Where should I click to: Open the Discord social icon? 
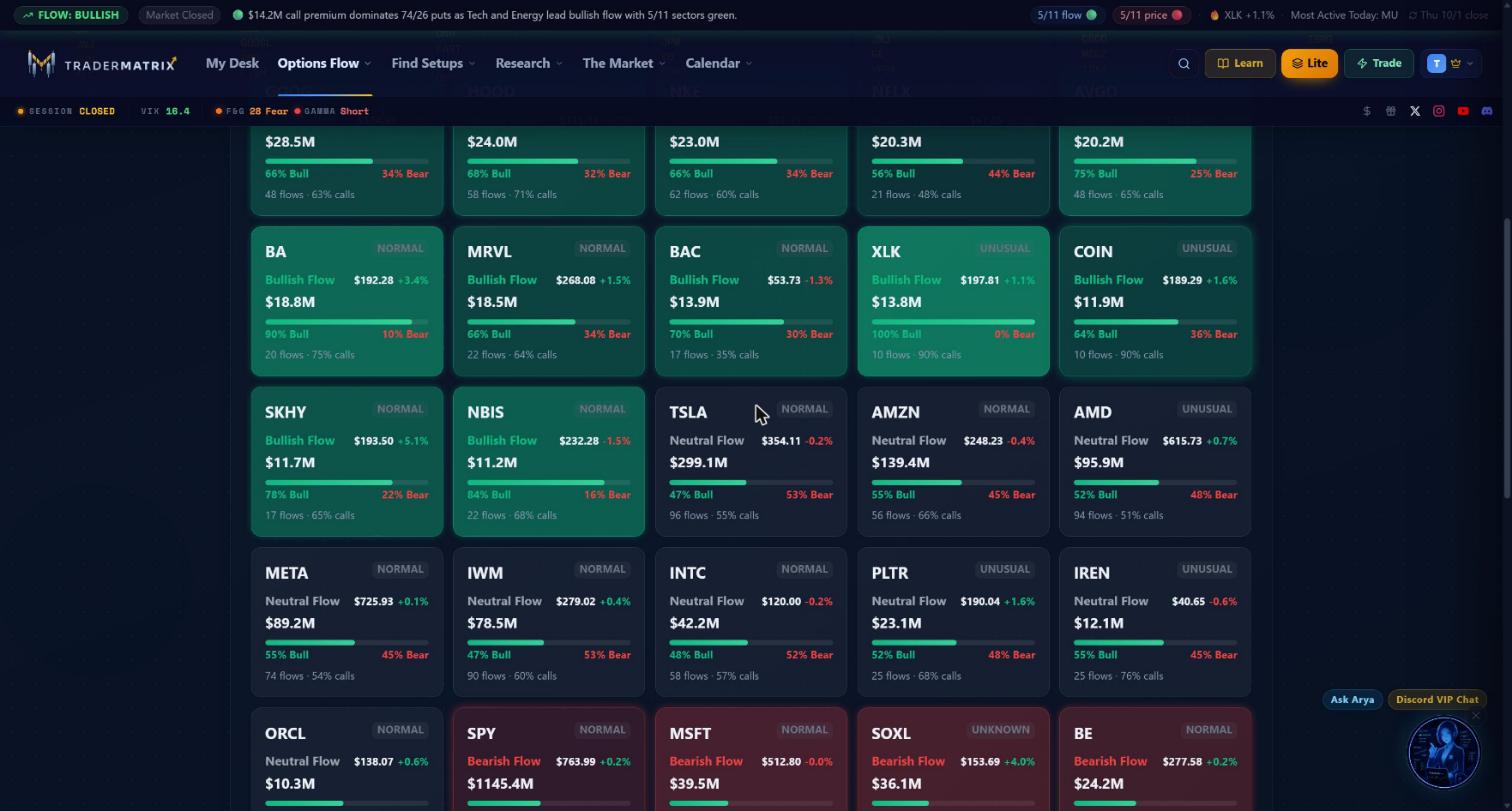pyautogui.click(x=1487, y=111)
